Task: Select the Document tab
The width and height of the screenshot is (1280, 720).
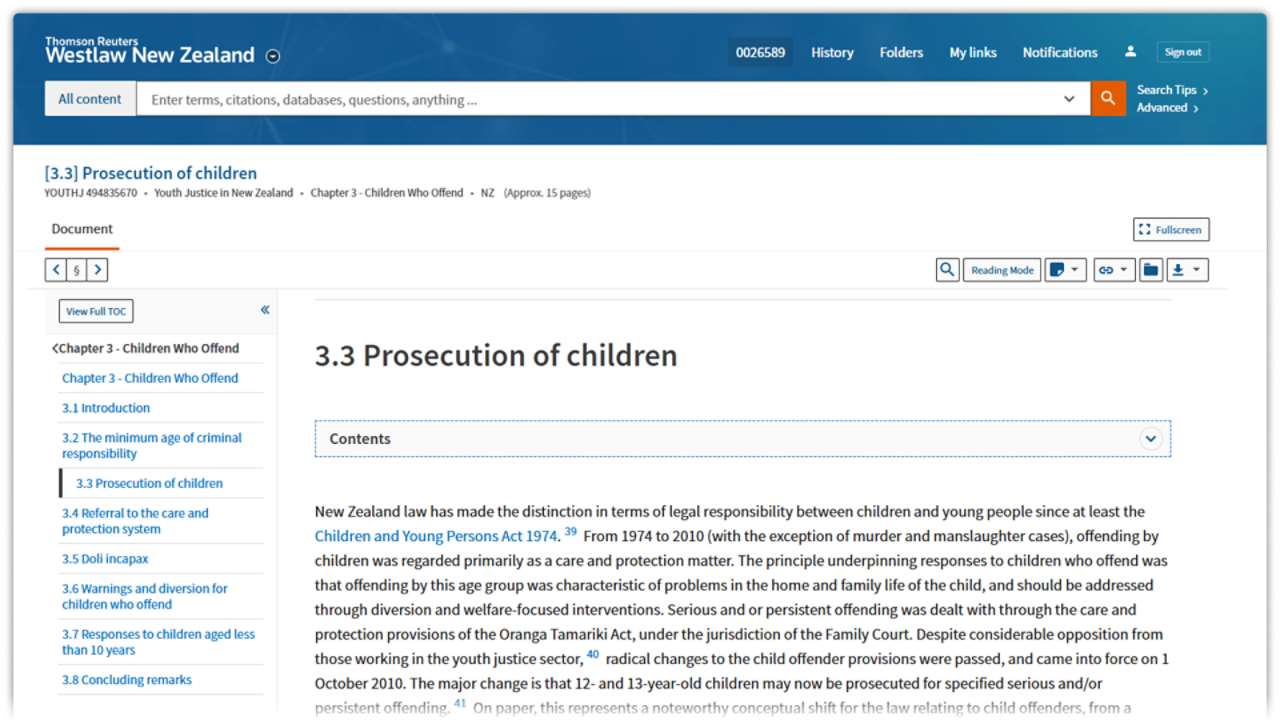Action: coord(82,229)
